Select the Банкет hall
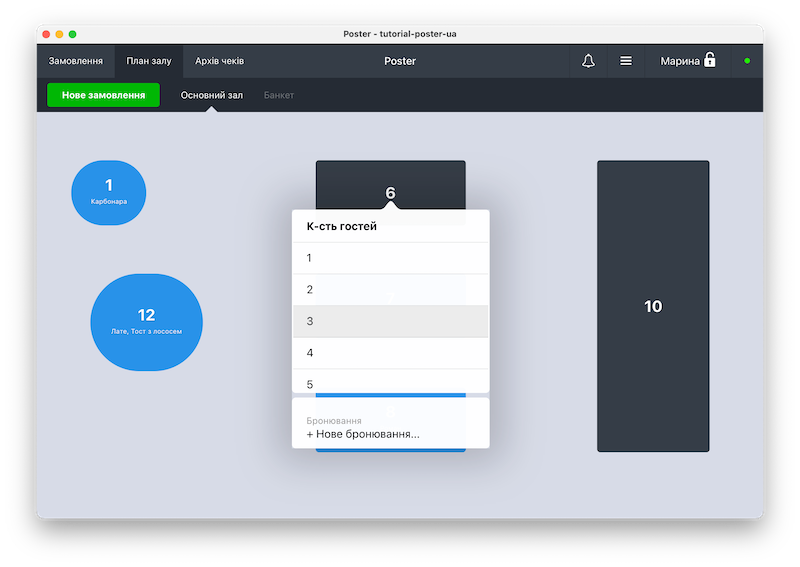This screenshot has height=567, width=800. [x=279, y=95]
